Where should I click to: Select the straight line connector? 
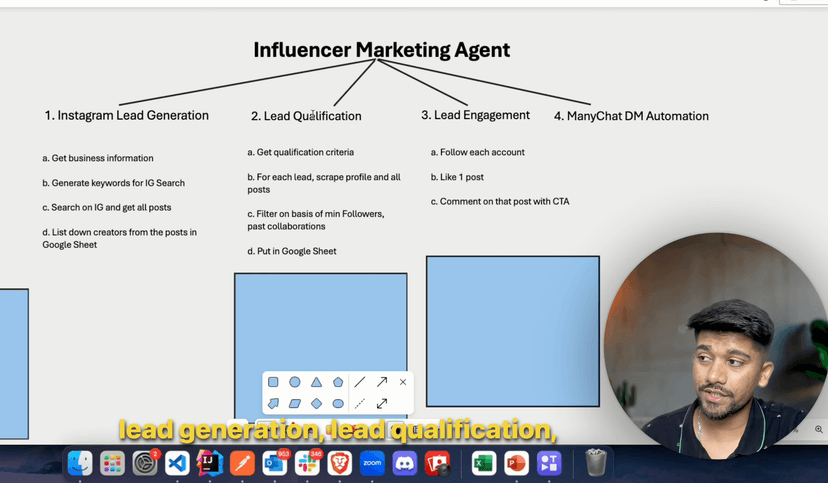click(360, 382)
